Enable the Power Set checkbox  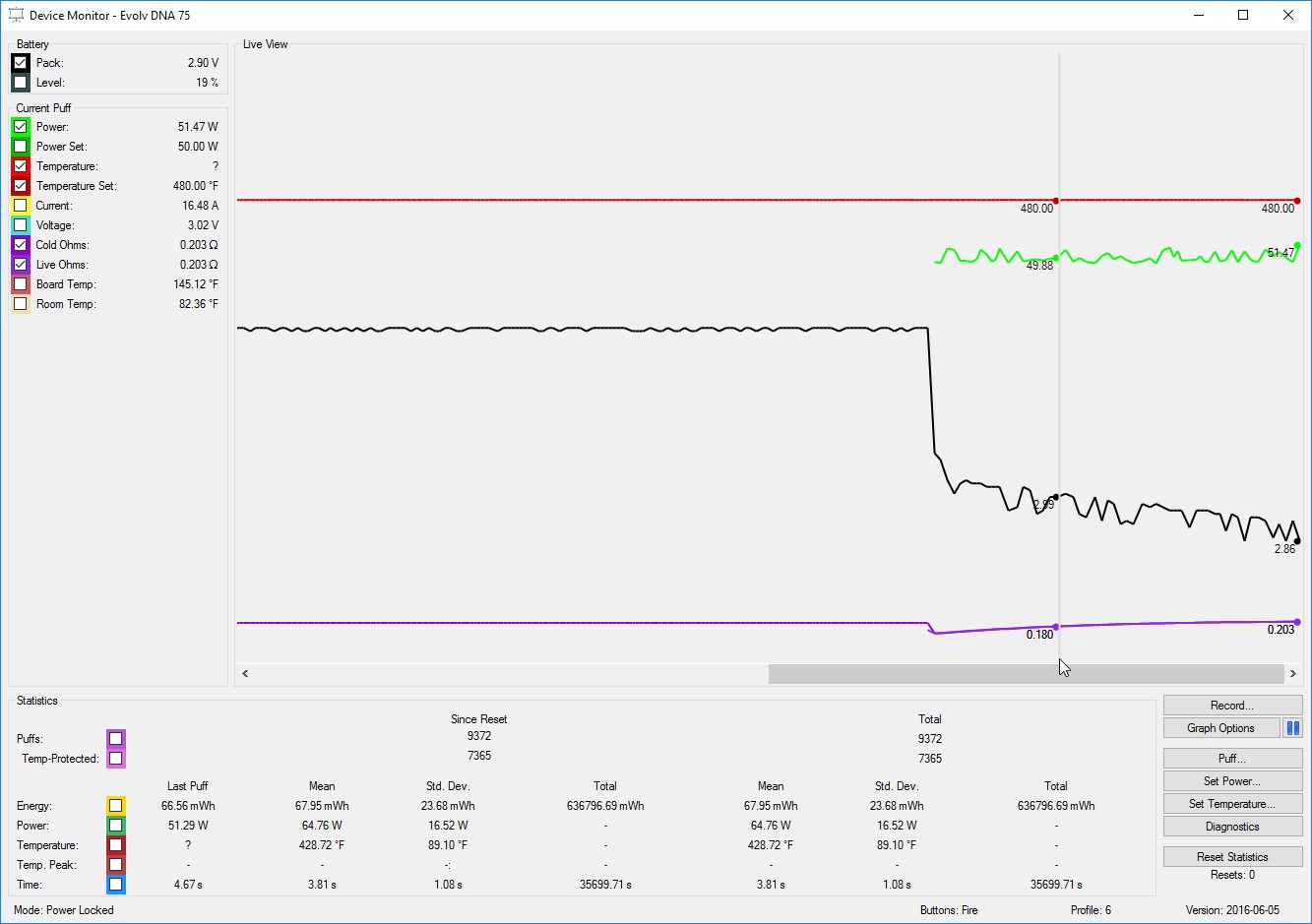pyautogui.click(x=20, y=147)
